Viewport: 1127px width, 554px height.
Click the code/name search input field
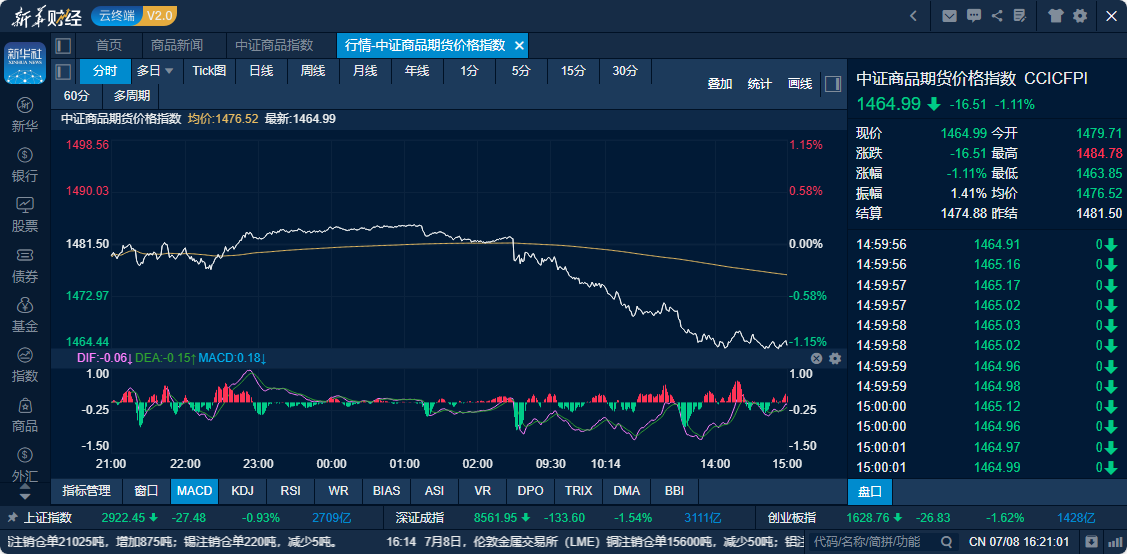(x=866, y=541)
